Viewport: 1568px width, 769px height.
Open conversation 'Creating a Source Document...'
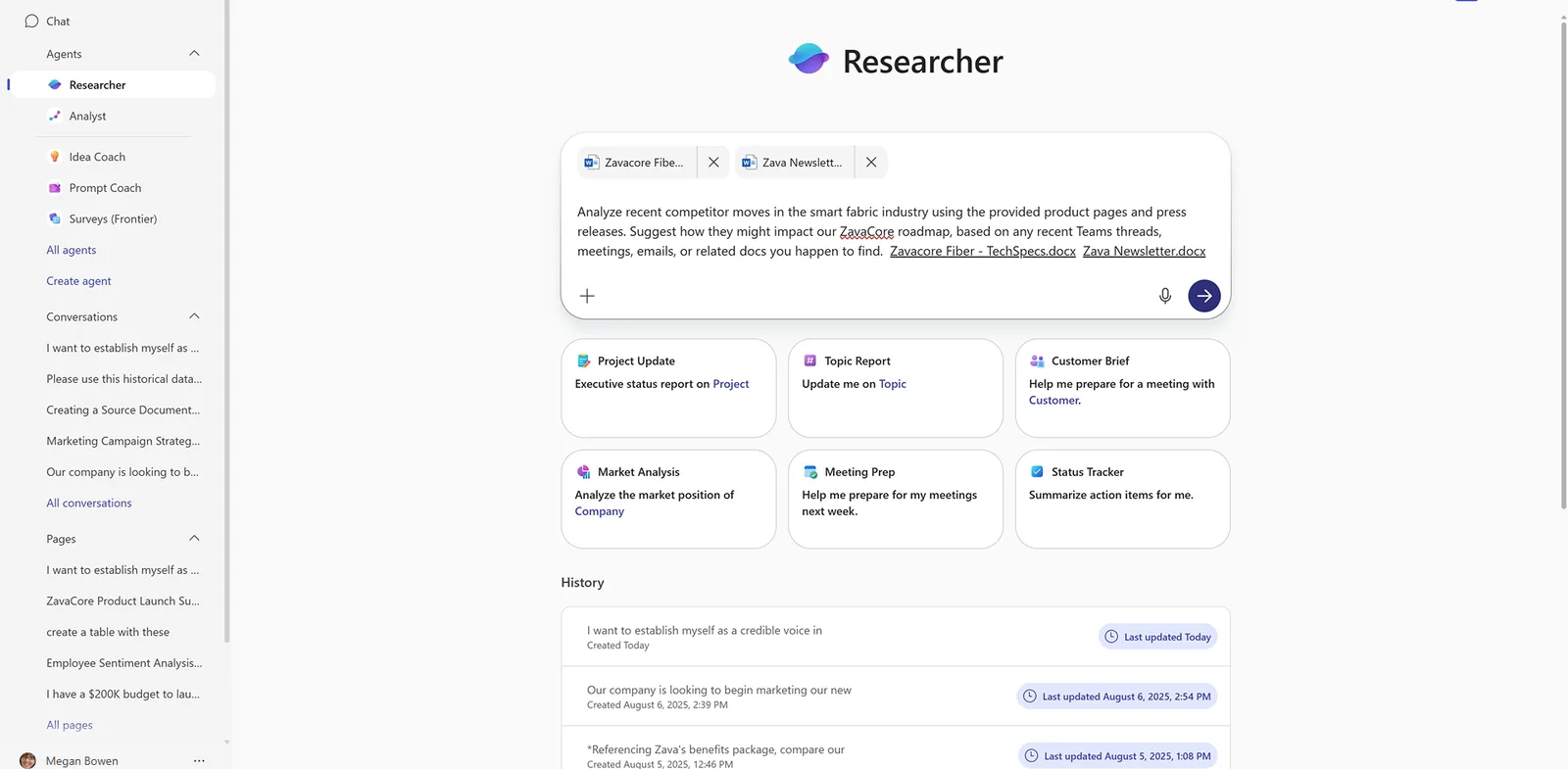pyautogui.click(x=122, y=409)
